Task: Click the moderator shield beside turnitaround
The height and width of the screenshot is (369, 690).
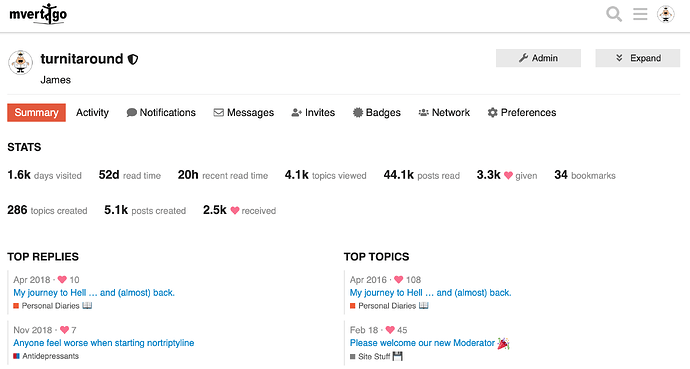Action: point(133,59)
